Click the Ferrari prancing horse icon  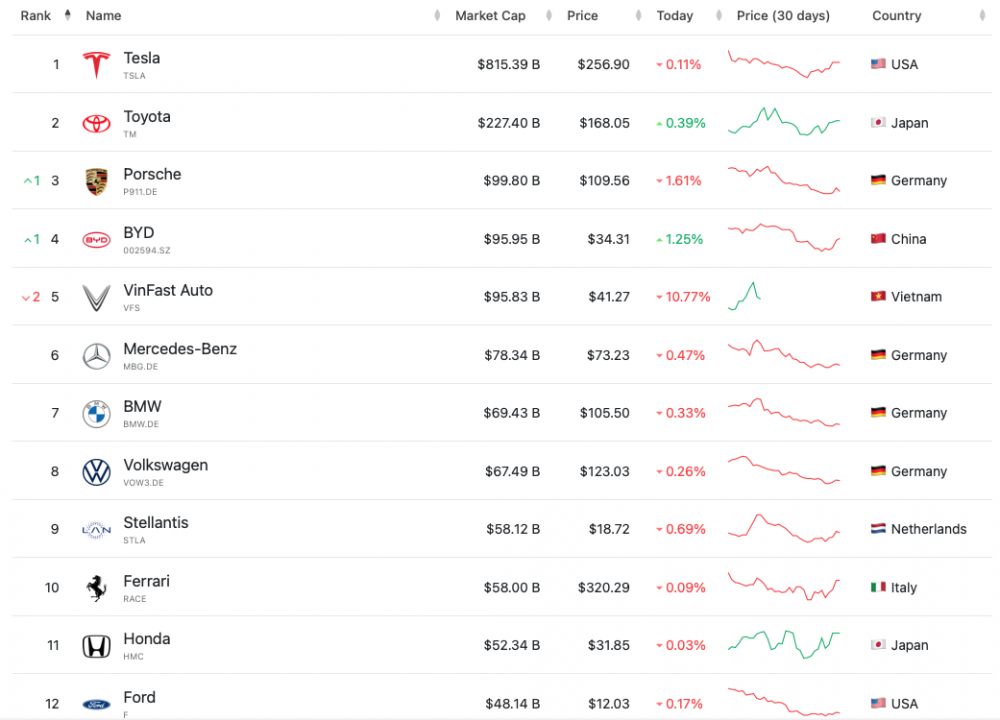pos(96,588)
